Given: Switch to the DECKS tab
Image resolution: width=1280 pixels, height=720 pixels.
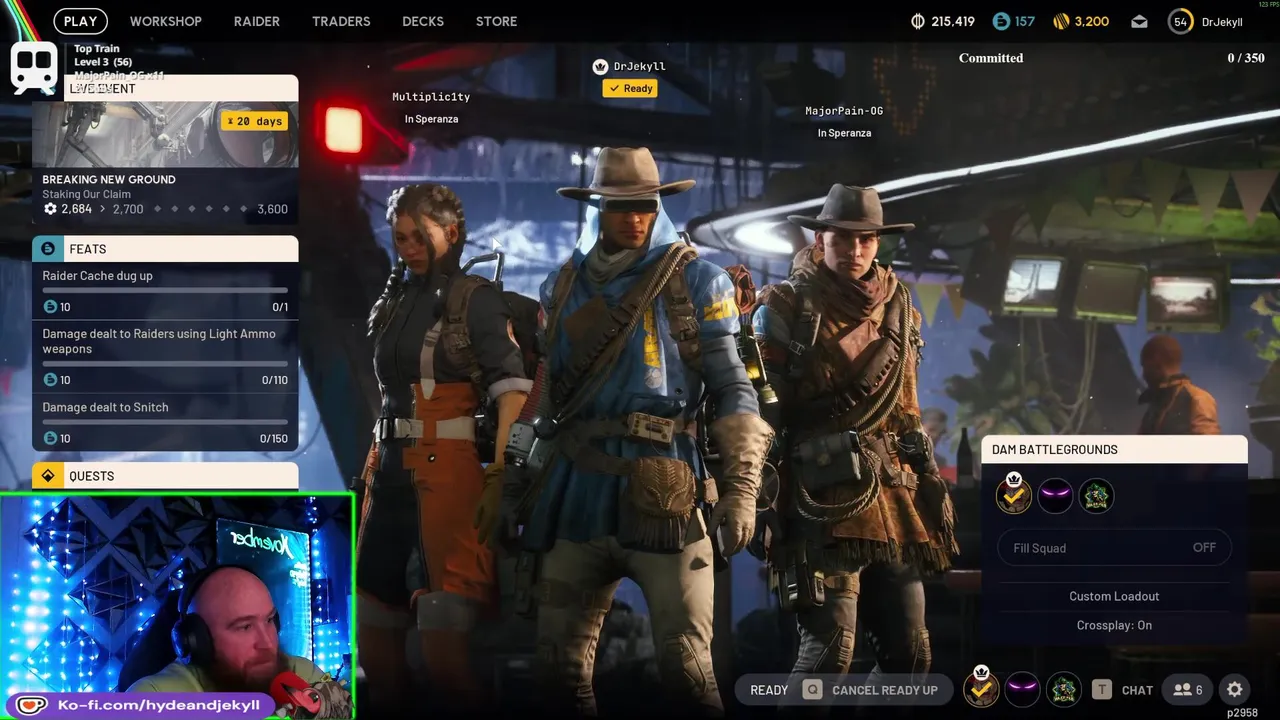Looking at the screenshot, I should coord(423,21).
